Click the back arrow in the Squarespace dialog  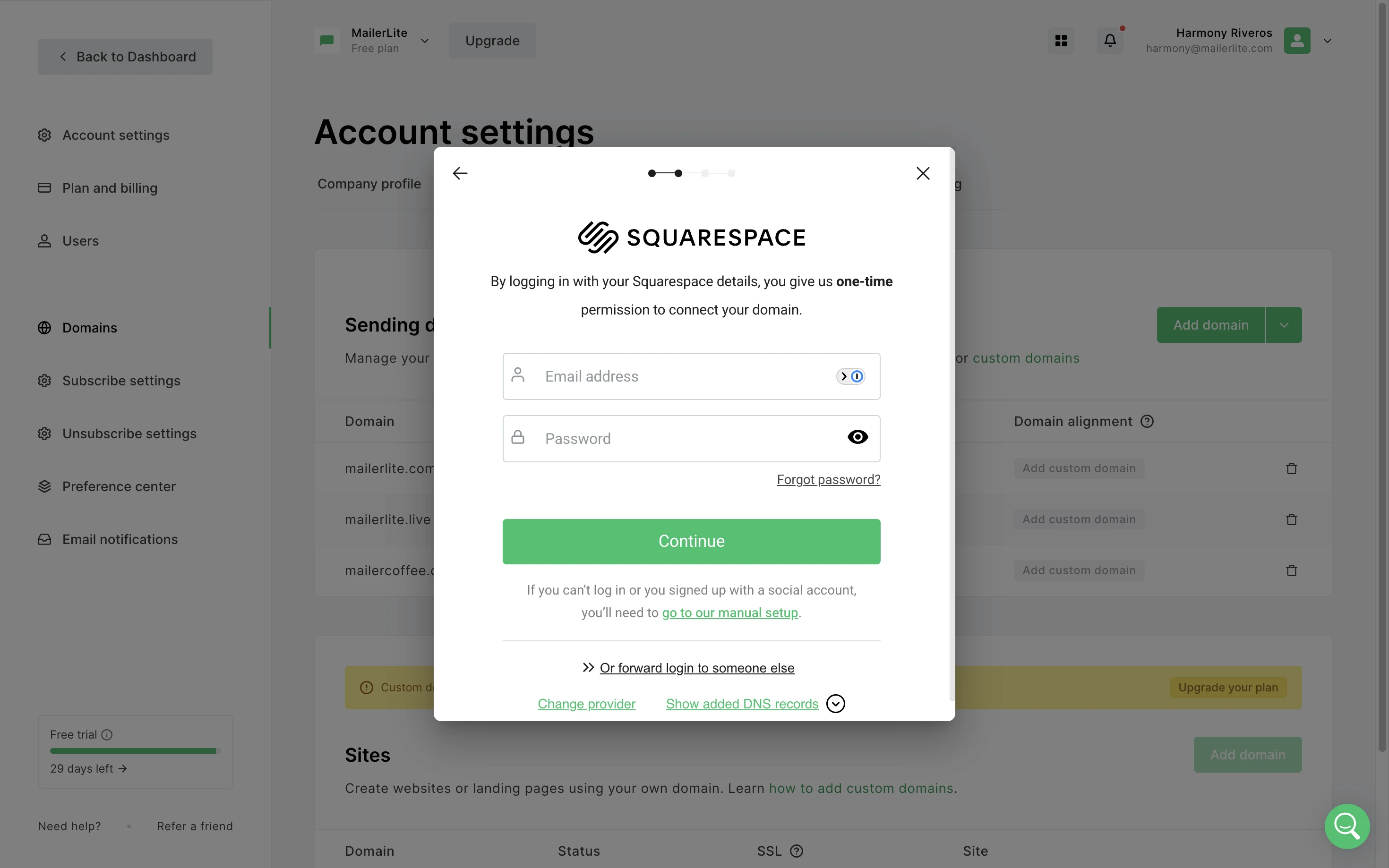[460, 173]
